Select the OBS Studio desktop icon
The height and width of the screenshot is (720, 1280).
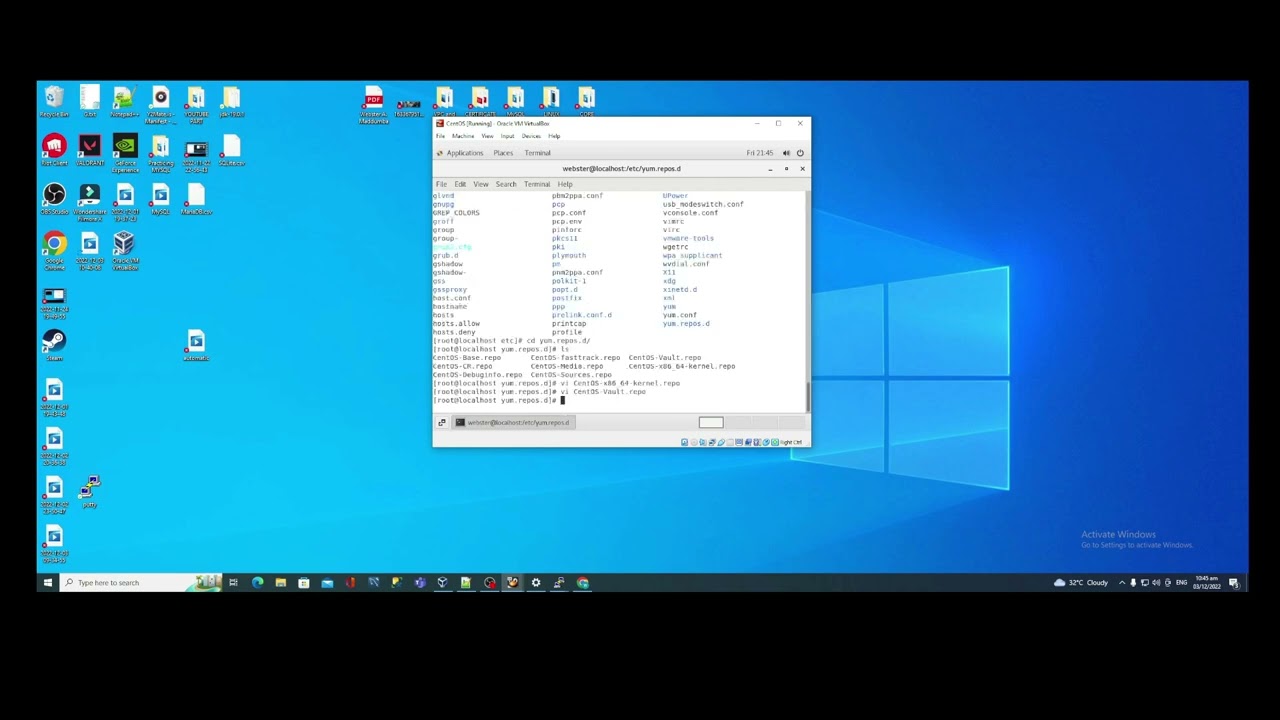click(x=54, y=199)
